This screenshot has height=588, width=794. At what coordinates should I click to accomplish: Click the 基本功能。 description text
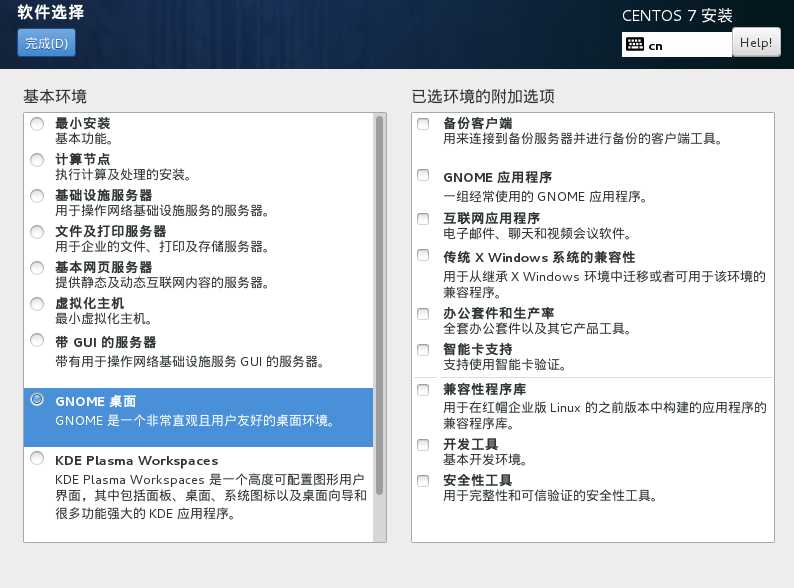pos(84,139)
